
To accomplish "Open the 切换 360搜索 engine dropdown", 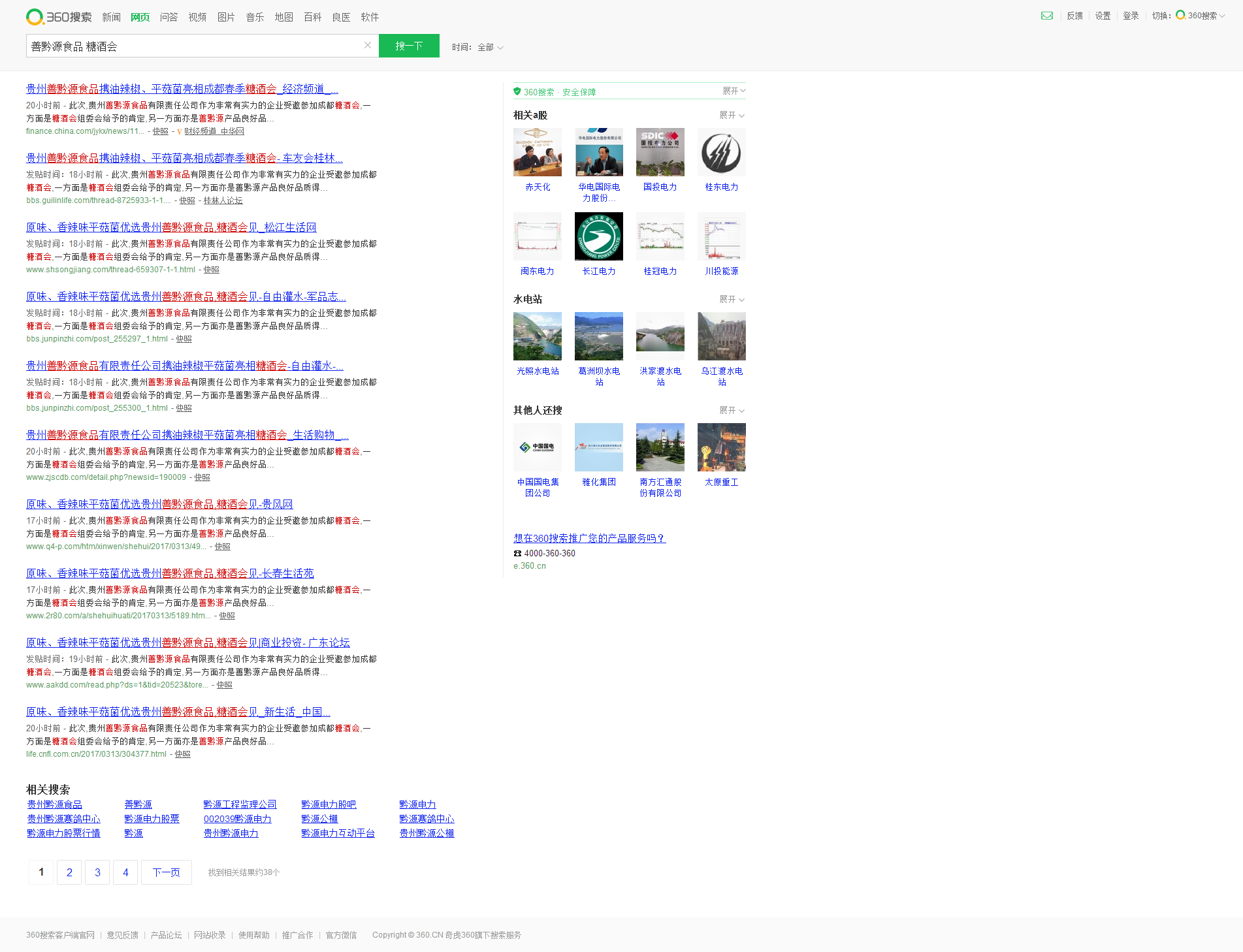I will click(1200, 16).
